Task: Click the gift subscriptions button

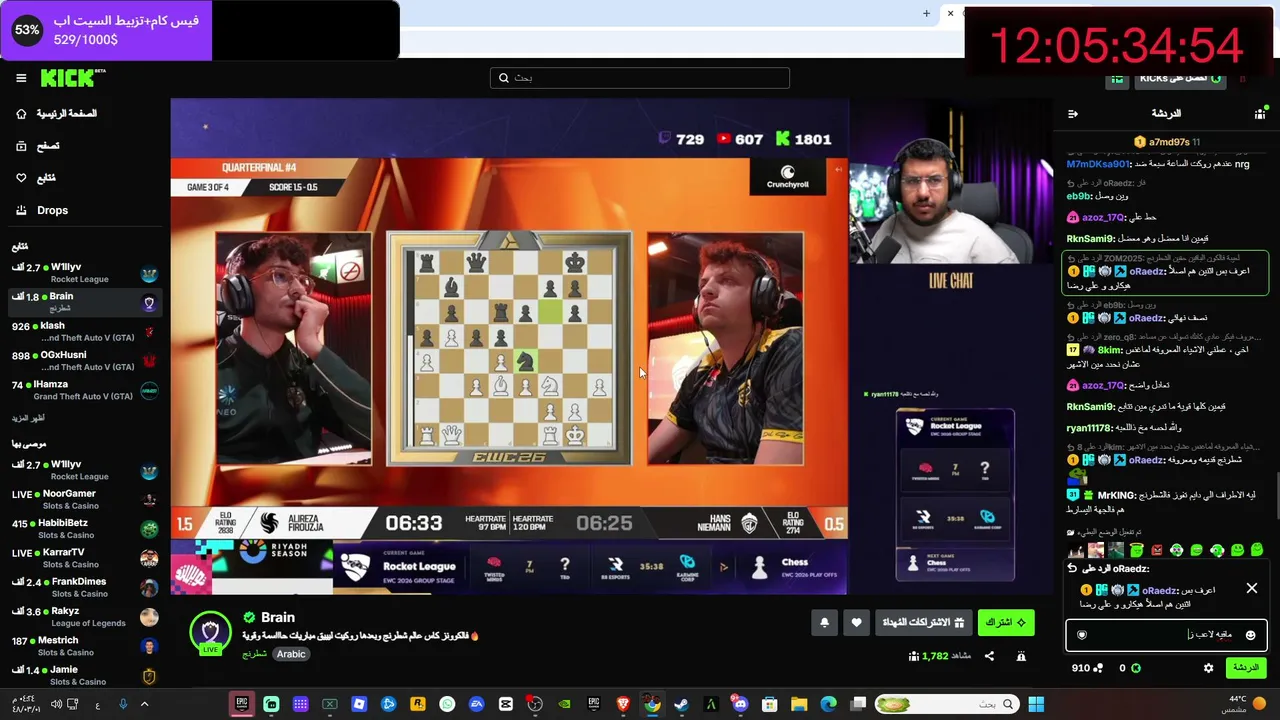Action: pyautogui.click(x=923, y=623)
